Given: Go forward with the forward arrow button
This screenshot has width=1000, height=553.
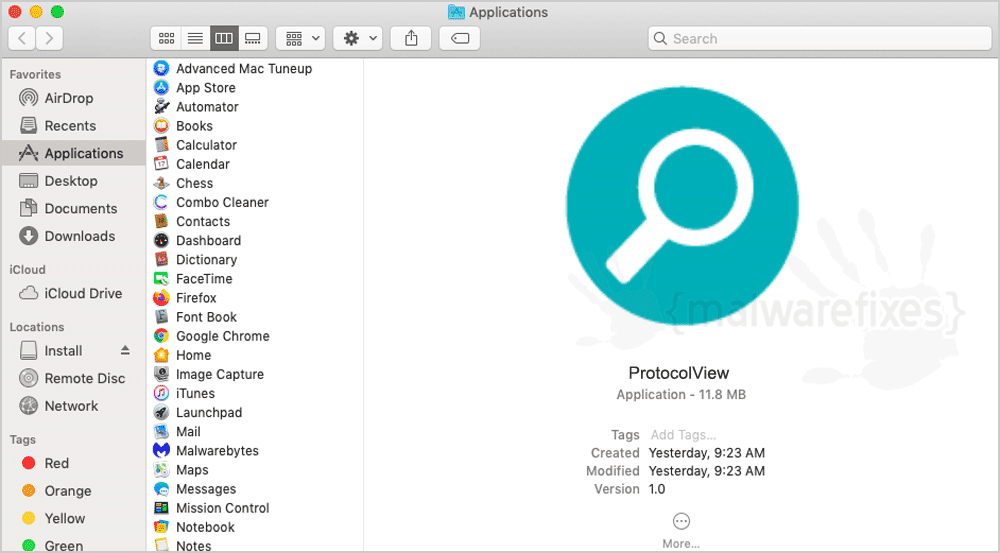Looking at the screenshot, I should click(x=50, y=38).
